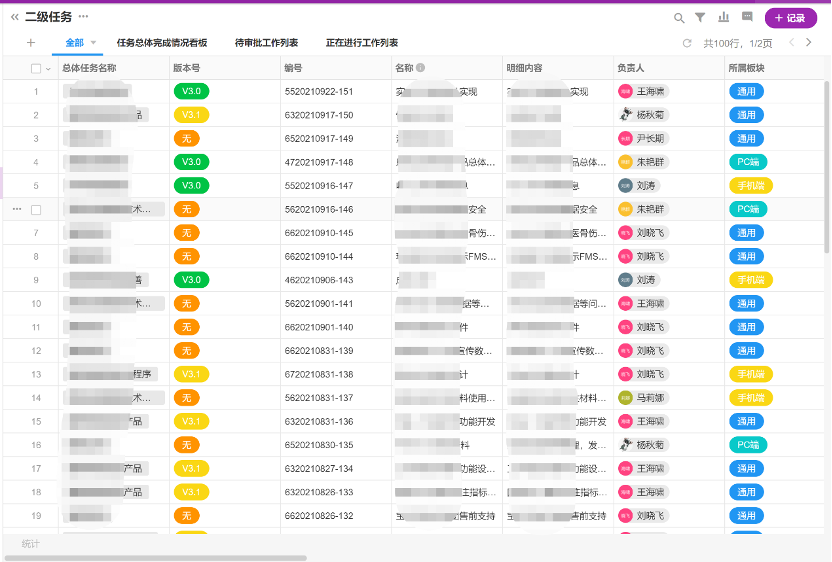This screenshot has height=562, width=832.
Task: Click the plus icon to add view
Action: point(31,43)
